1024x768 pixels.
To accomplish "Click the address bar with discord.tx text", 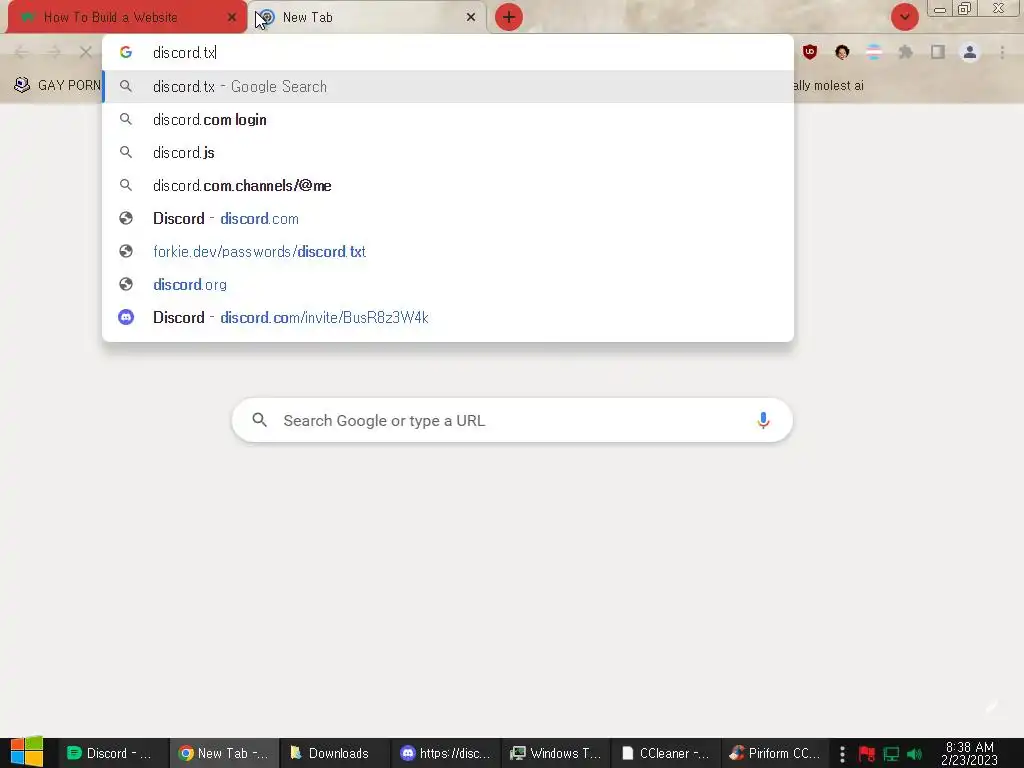I will (x=448, y=52).
